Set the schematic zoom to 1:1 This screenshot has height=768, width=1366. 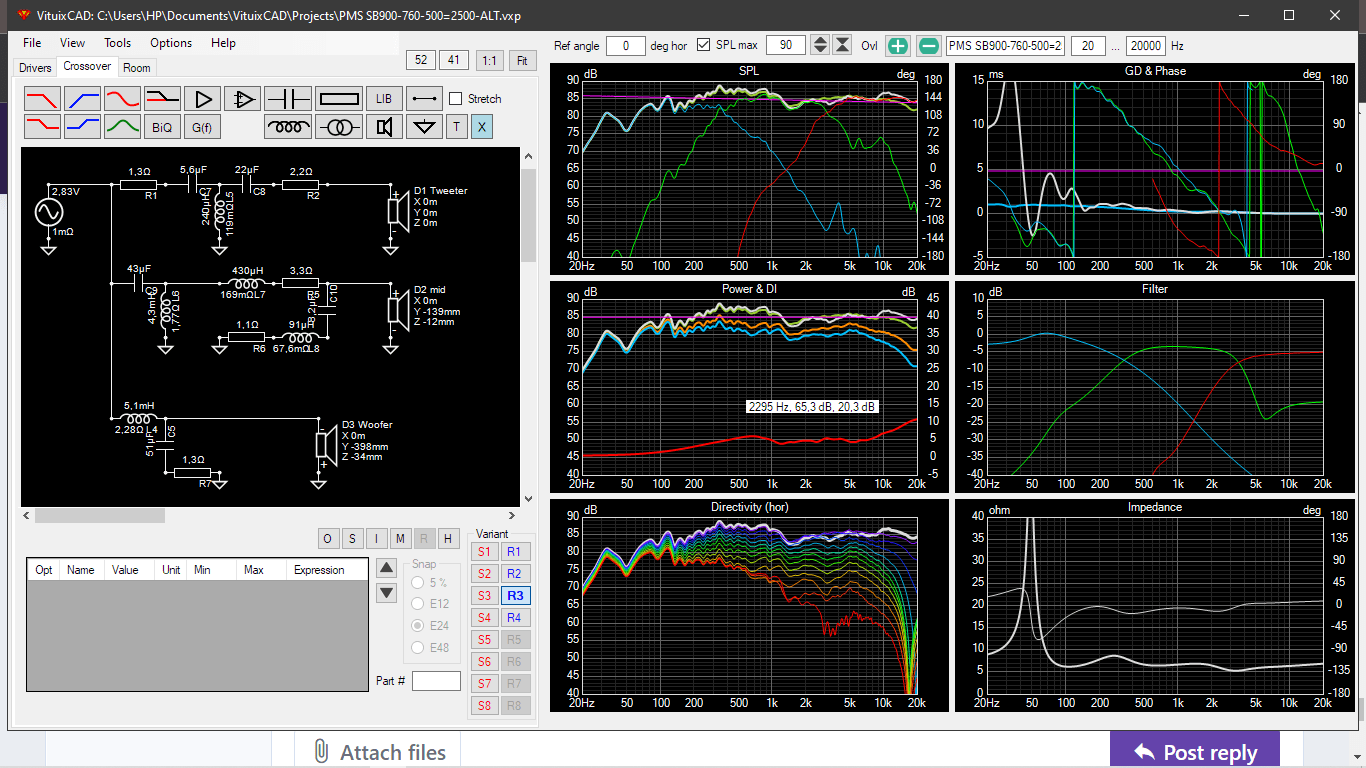[490, 60]
